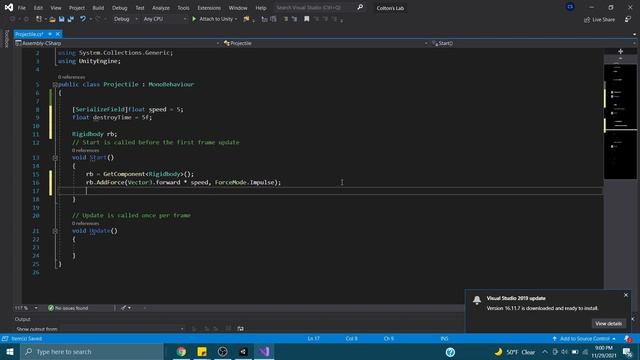The image size is (640, 360).
Task: Save the current file with Save icon
Action: click(62, 19)
